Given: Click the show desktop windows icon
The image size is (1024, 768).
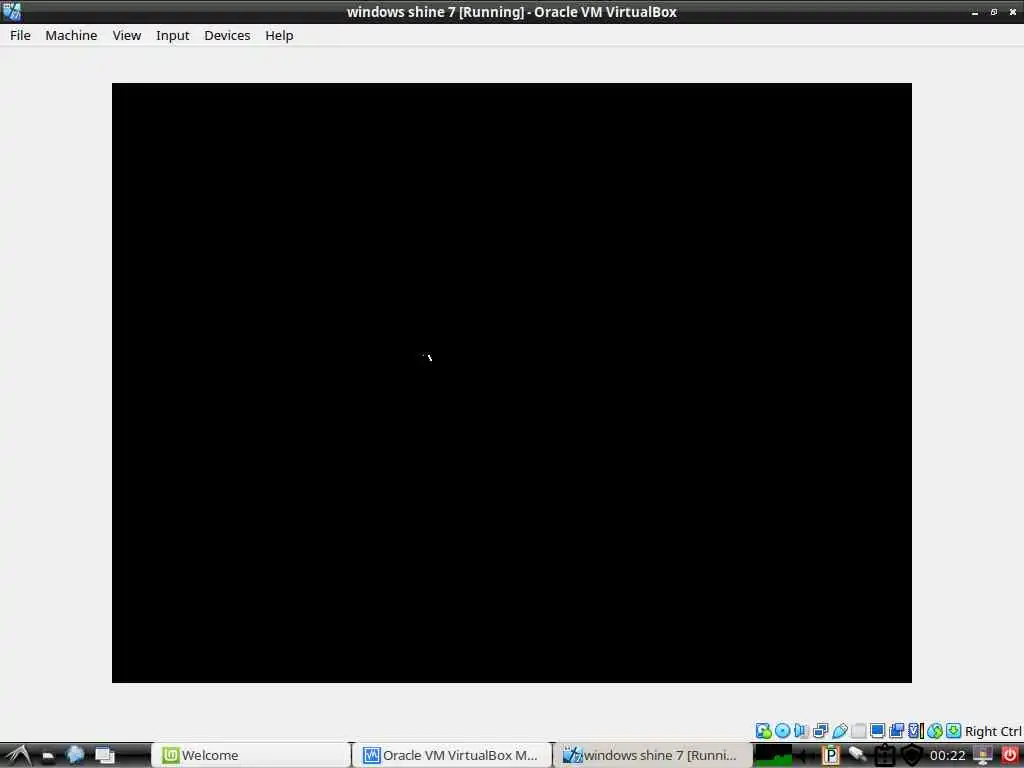Looking at the screenshot, I should (x=104, y=756).
